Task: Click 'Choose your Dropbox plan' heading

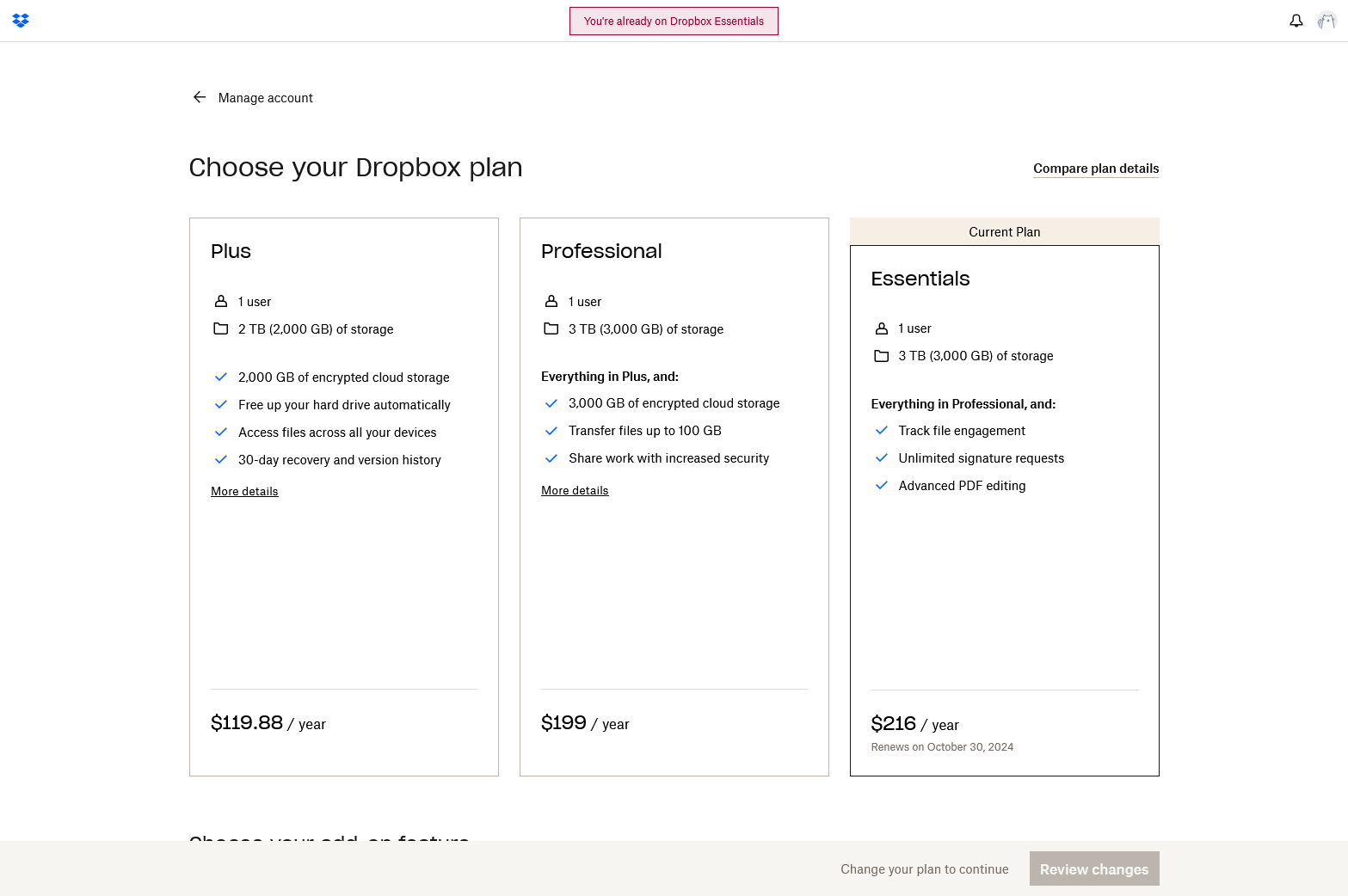Action: click(355, 167)
